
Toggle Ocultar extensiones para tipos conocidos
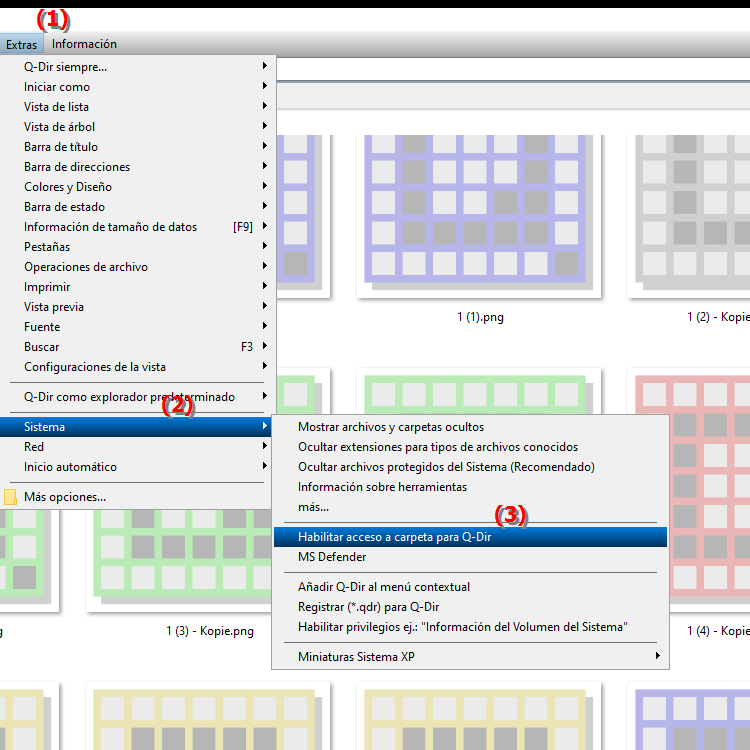pyautogui.click(x=470, y=447)
